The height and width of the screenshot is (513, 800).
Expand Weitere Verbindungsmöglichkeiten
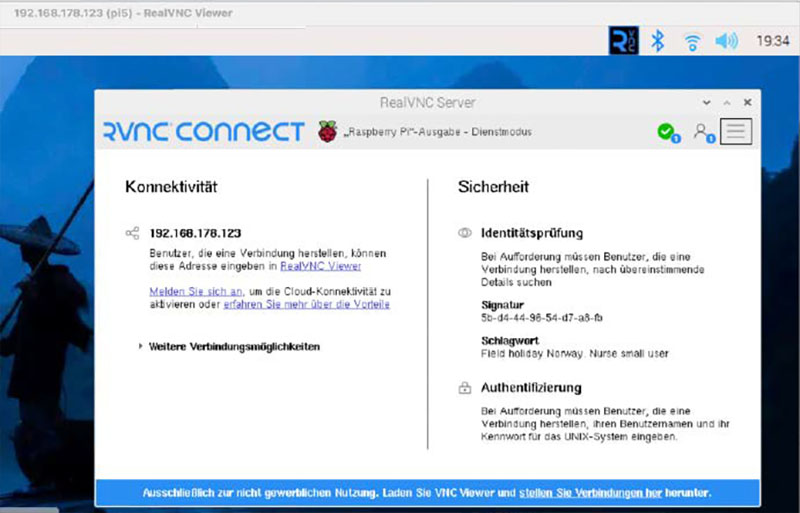click(229, 347)
